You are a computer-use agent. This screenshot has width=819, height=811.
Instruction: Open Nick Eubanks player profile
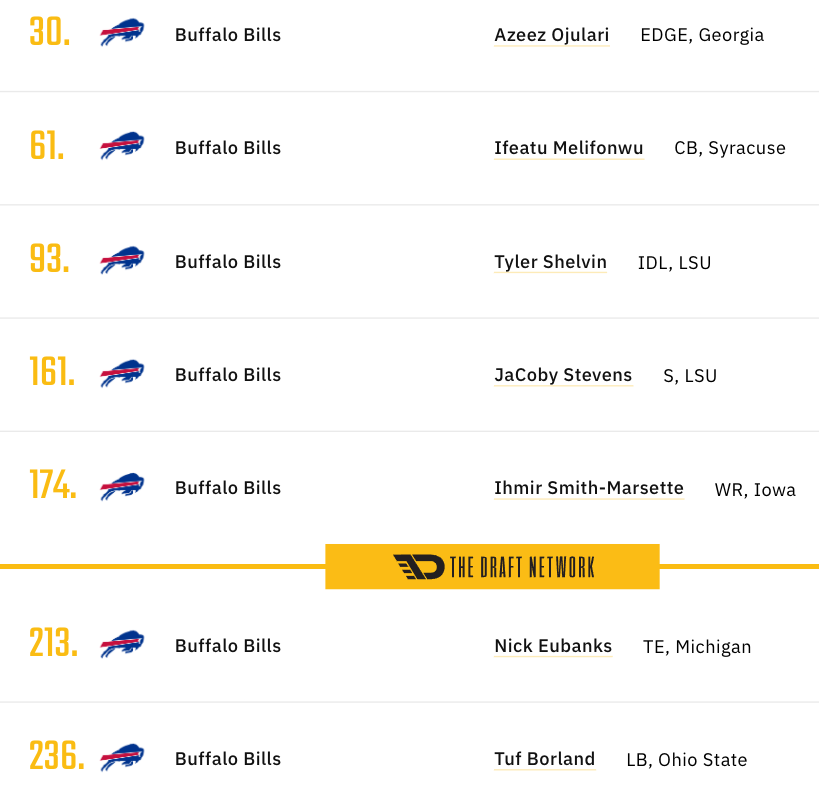click(x=553, y=646)
